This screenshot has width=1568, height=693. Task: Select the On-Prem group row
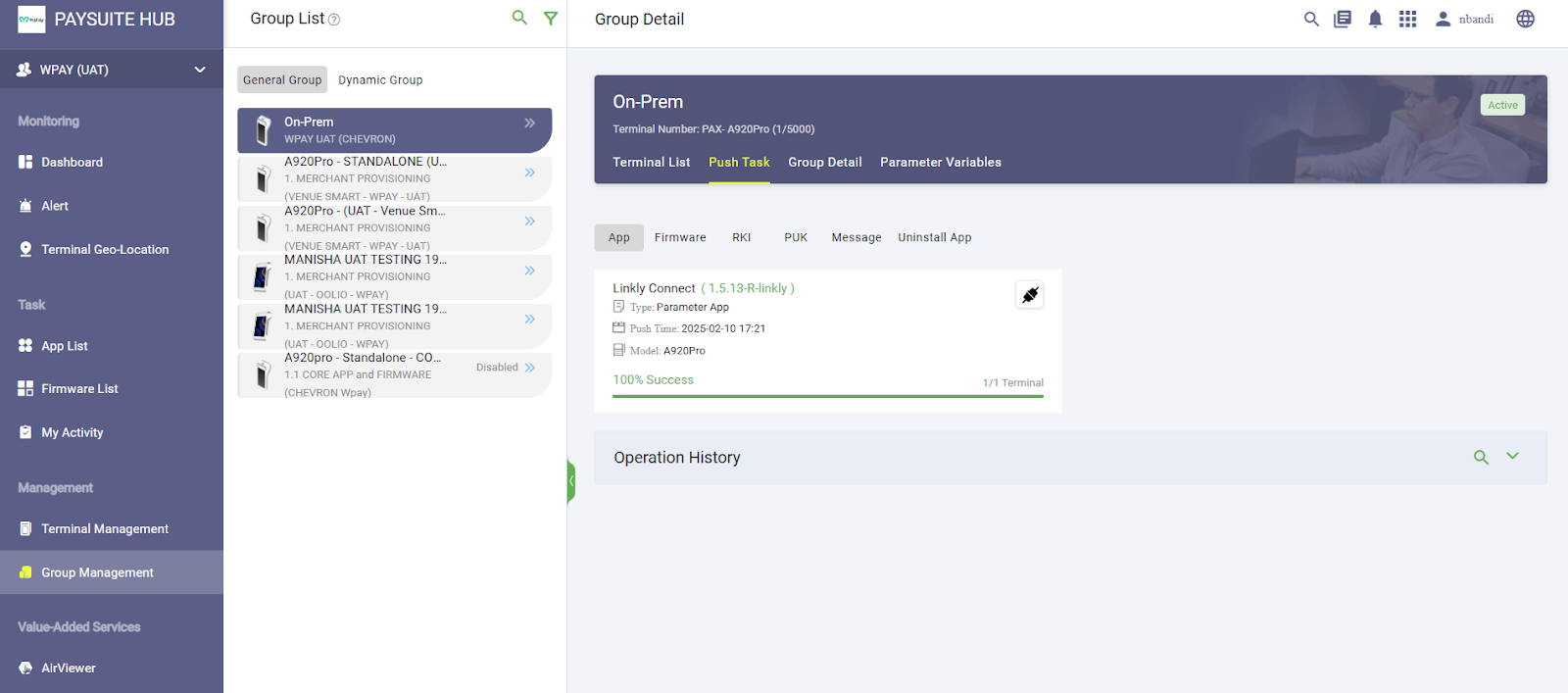(394, 130)
